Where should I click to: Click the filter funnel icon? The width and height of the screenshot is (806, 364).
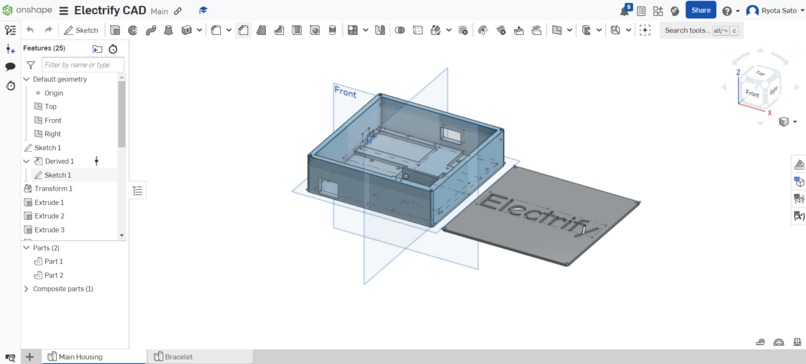(x=31, y=65)
